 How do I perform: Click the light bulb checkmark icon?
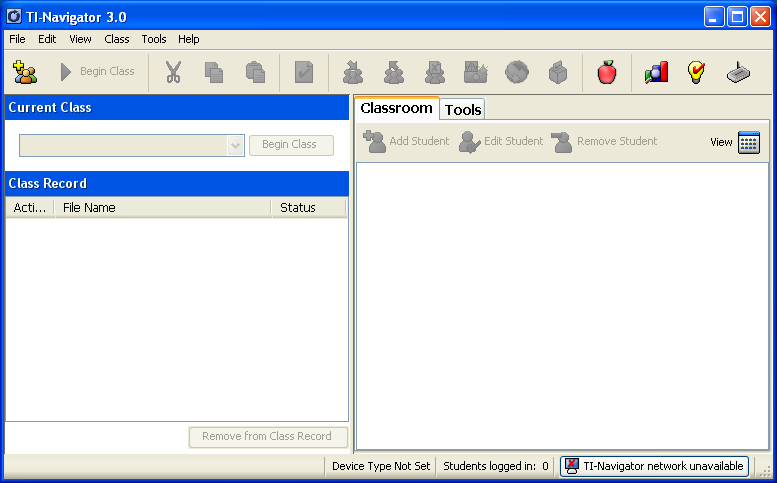click(x=697, y=72)
